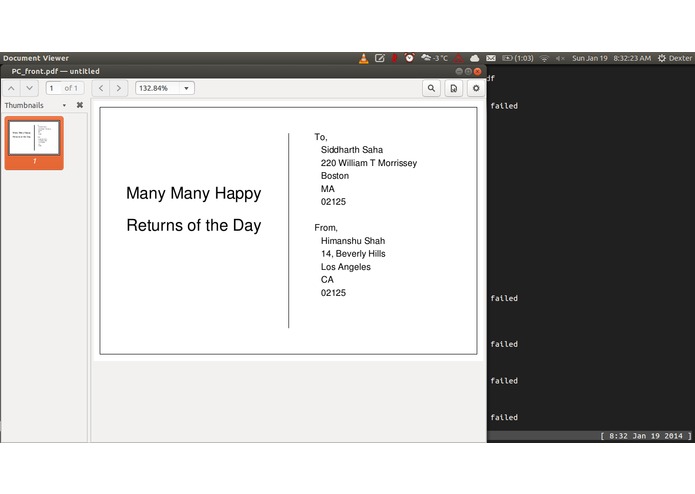The width and height of the screenshot is (695, 494).
Task: Open the cloud sync indicator
Action: 475,58
